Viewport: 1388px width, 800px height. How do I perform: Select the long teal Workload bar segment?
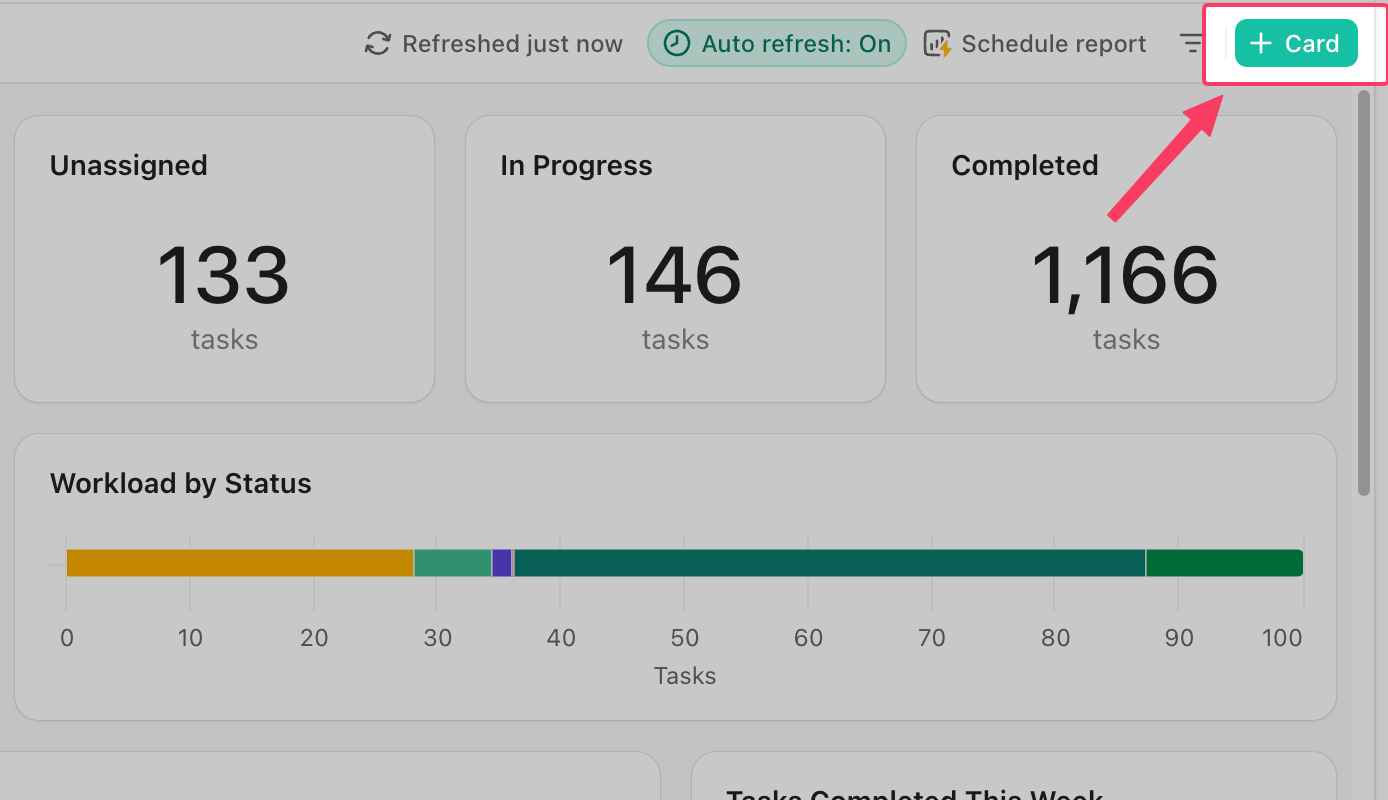[829, 563]
